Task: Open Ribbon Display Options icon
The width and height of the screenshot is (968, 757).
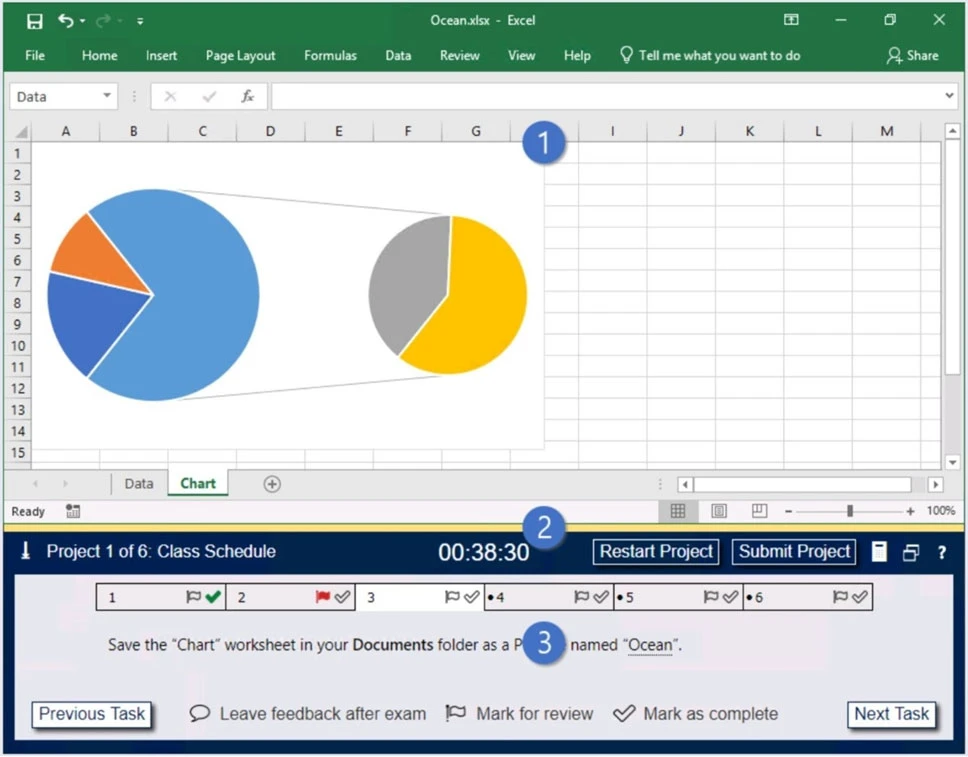Action: 791,20
